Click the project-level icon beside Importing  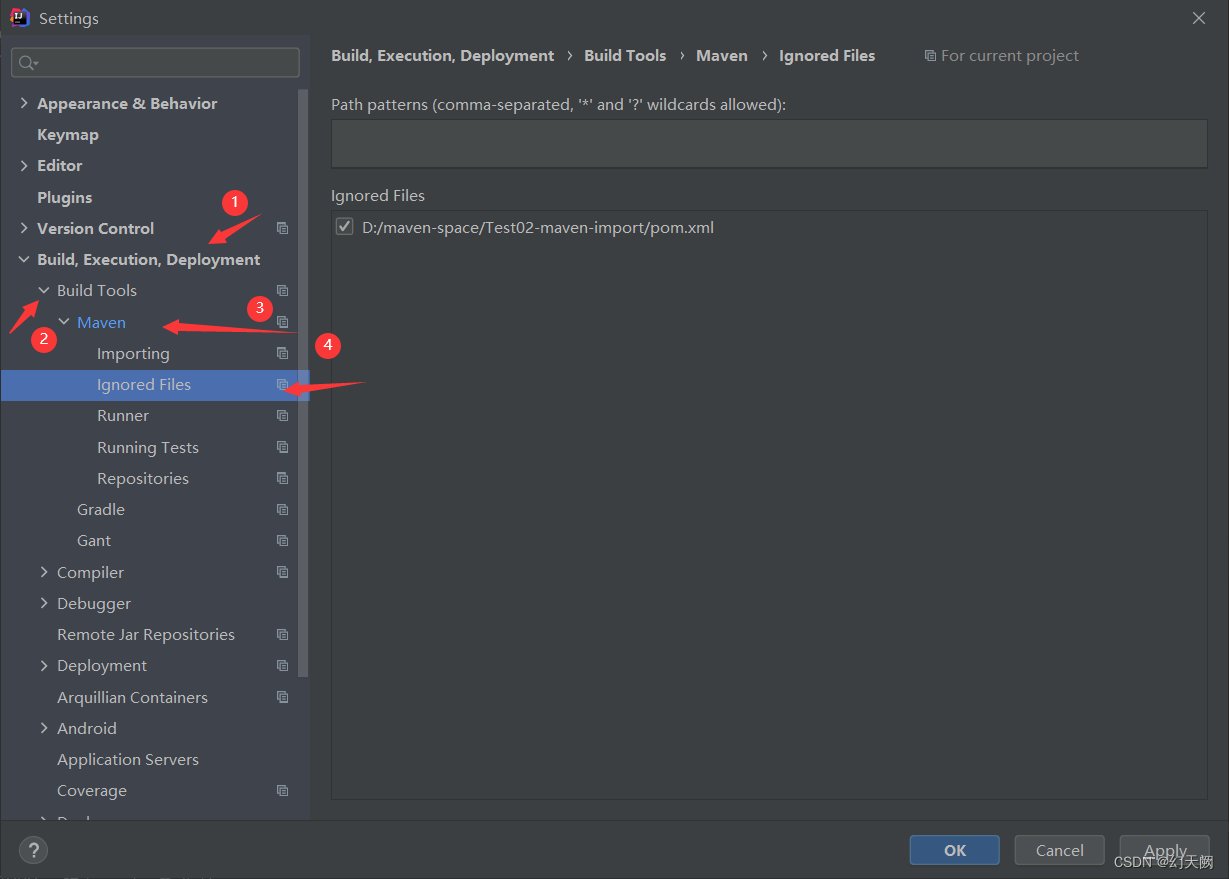pos(282,353)
